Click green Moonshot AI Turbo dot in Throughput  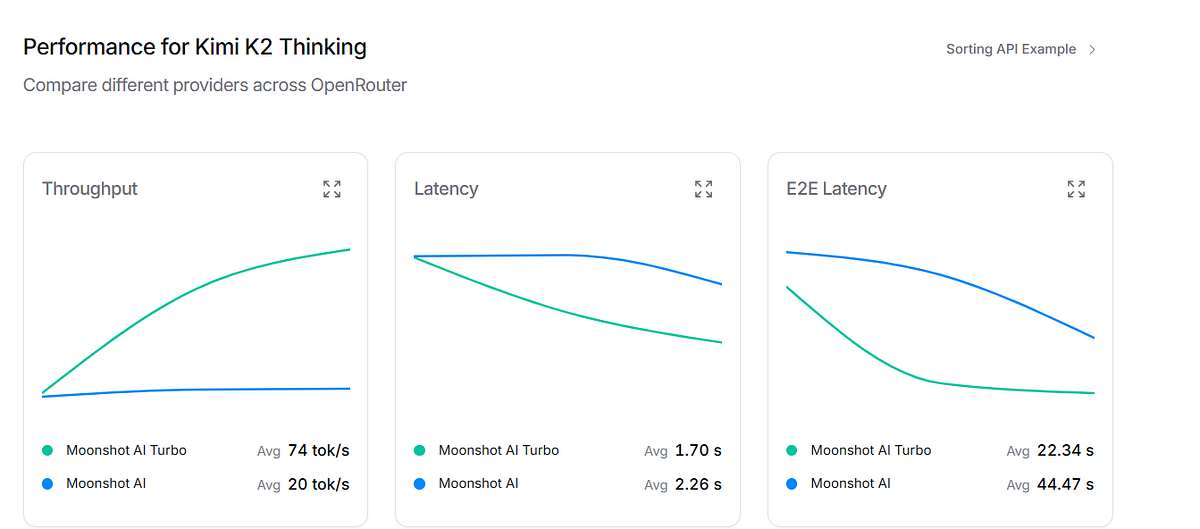pos(48,451)
